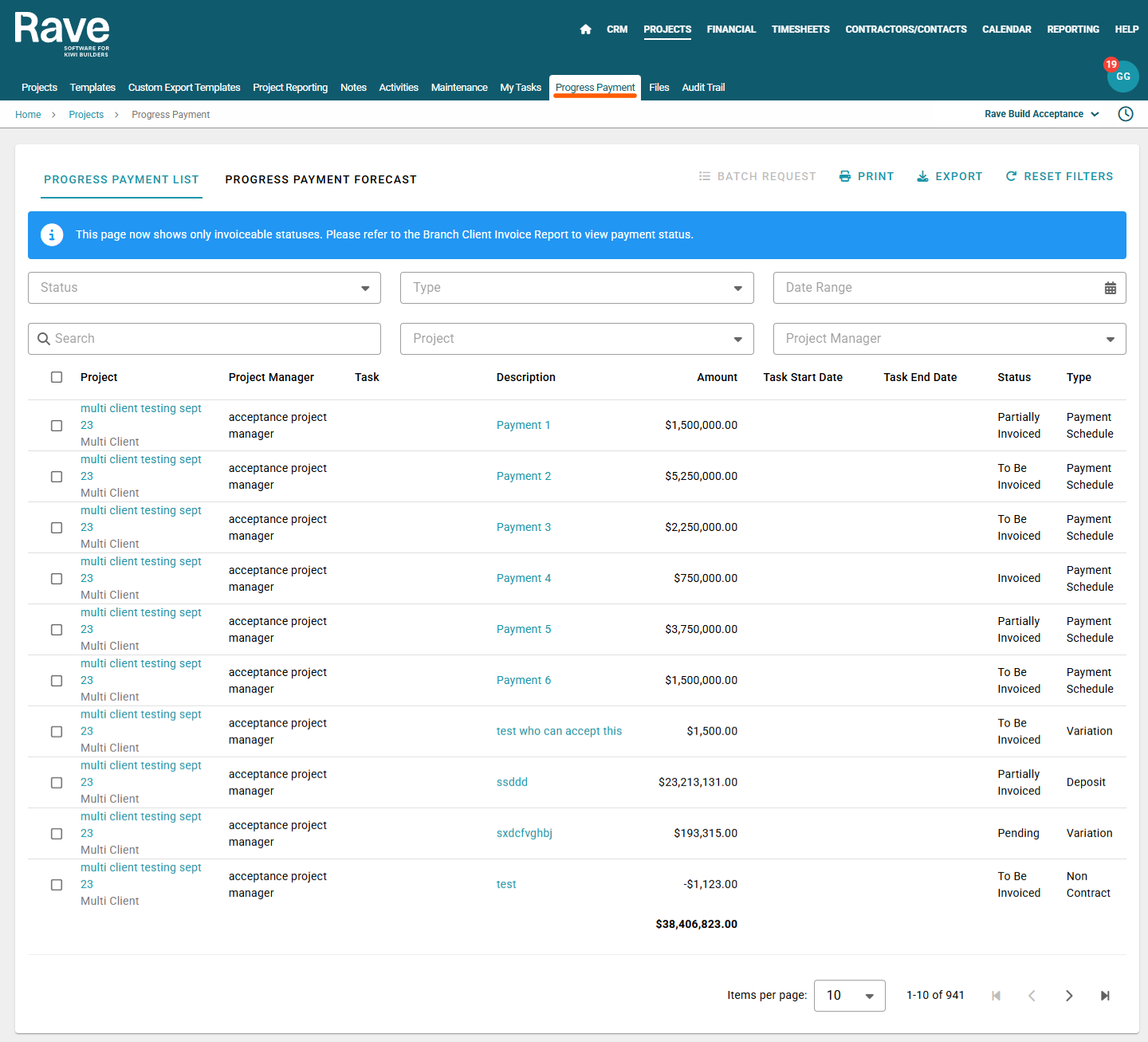Click into the Search field
Image resolution: width=1148 pixels, height=1042 pixels.
[204, 339]
